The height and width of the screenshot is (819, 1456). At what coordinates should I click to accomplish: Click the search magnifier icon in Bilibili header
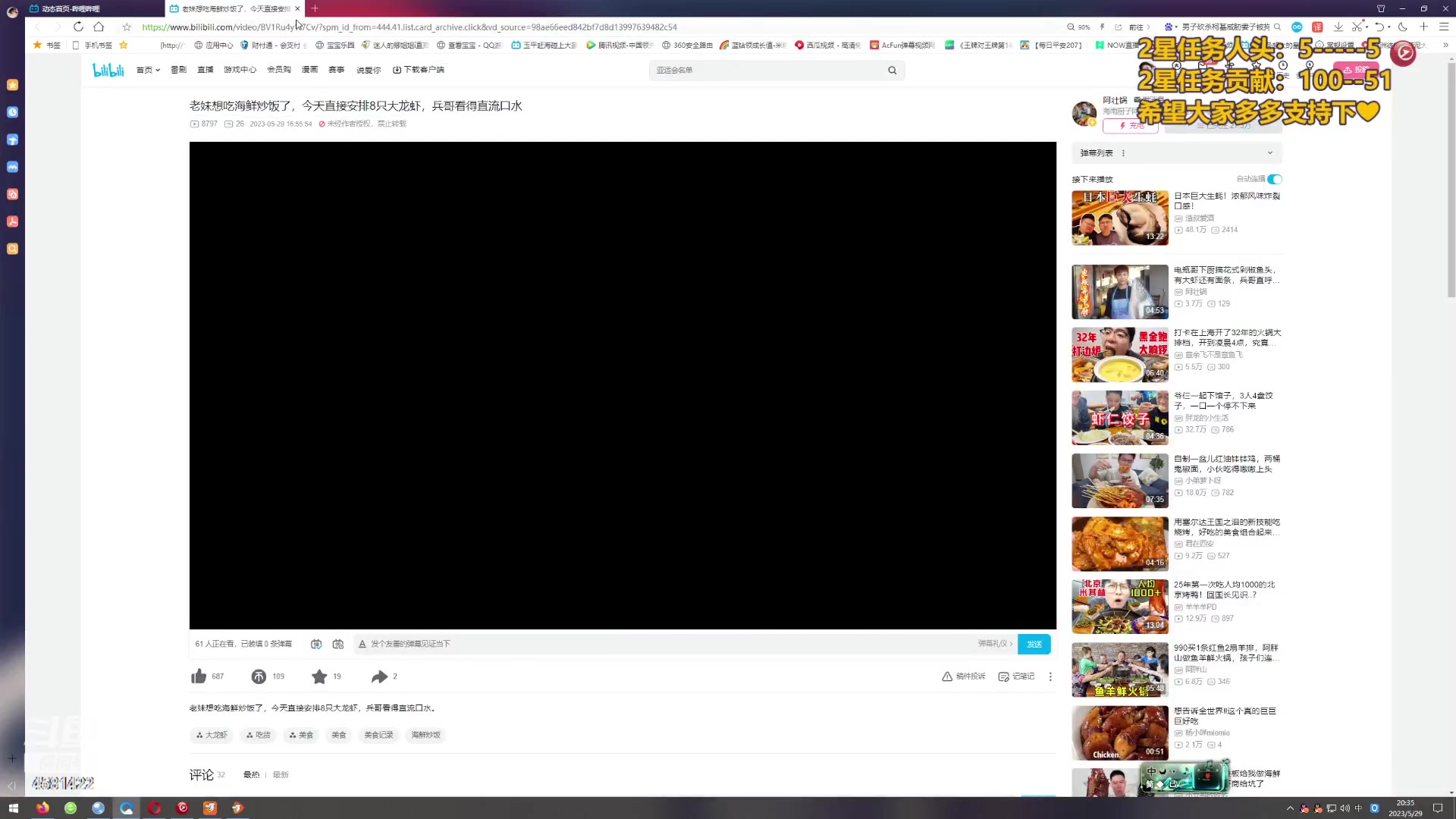coord(892,71)
